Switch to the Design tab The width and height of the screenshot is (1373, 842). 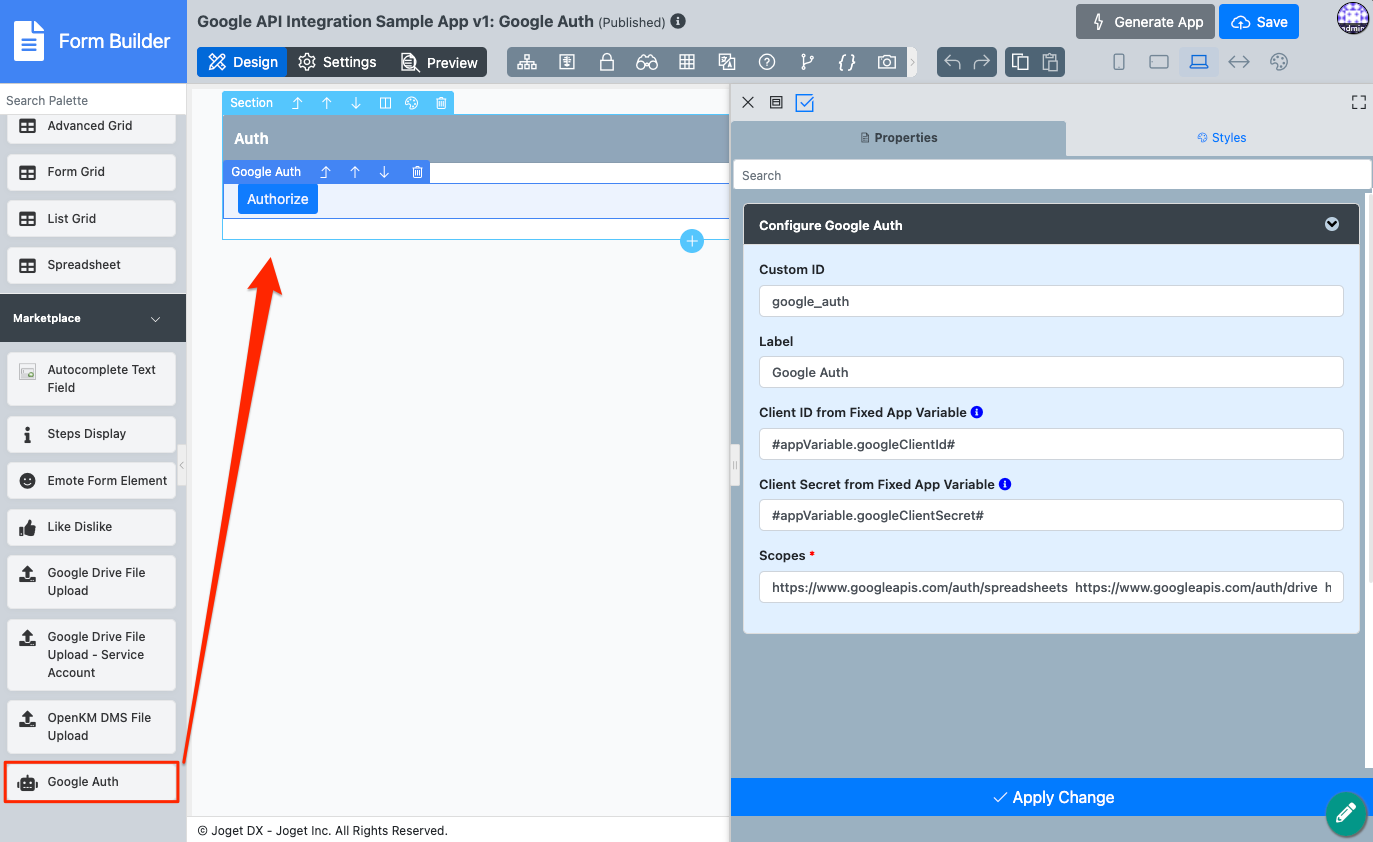242,62
